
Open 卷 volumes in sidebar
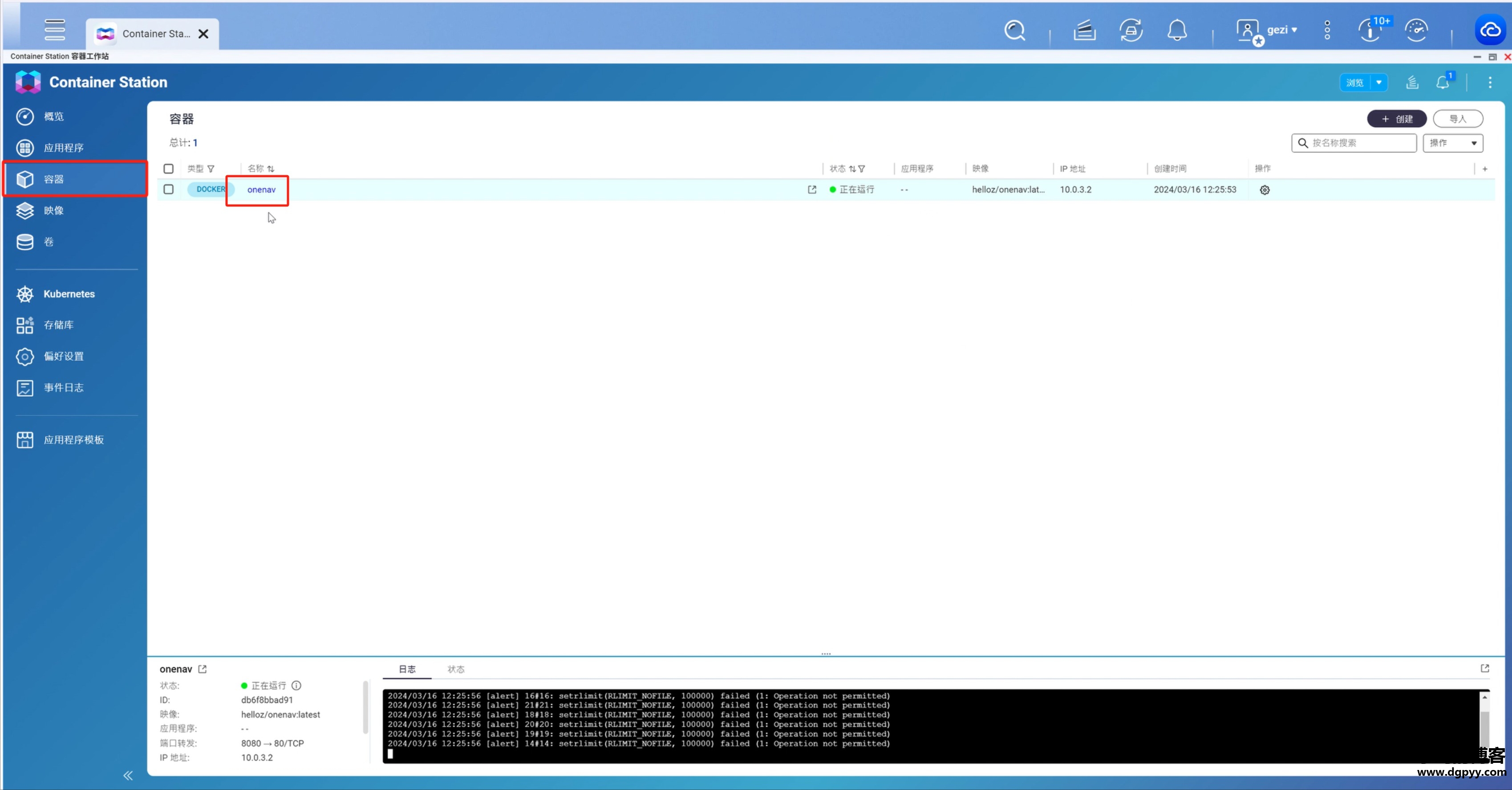click(75, 242)
